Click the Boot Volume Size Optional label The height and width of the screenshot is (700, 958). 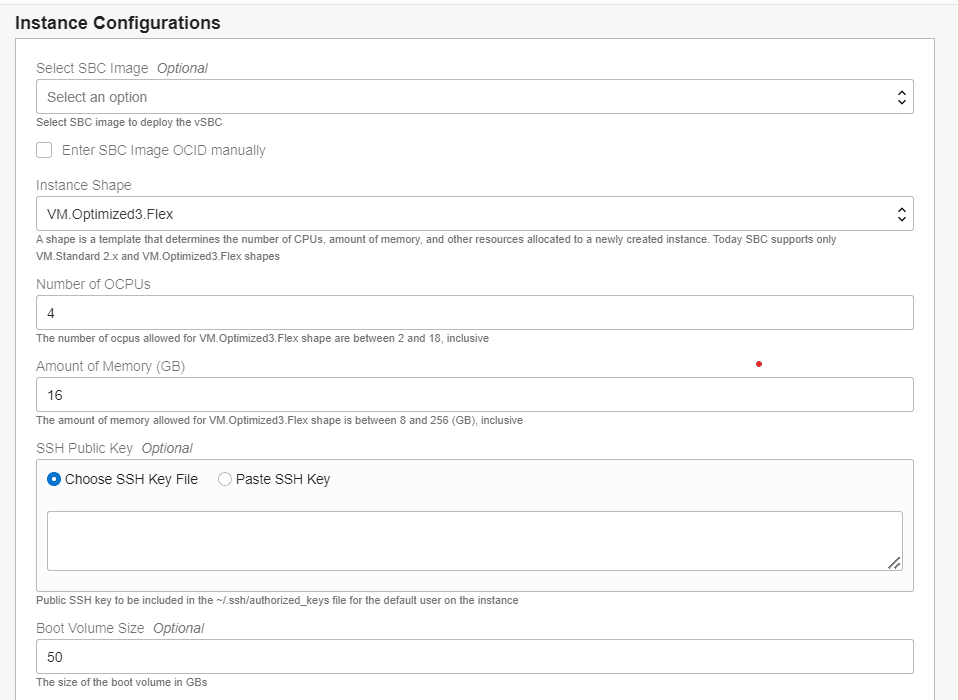(120, 628)
